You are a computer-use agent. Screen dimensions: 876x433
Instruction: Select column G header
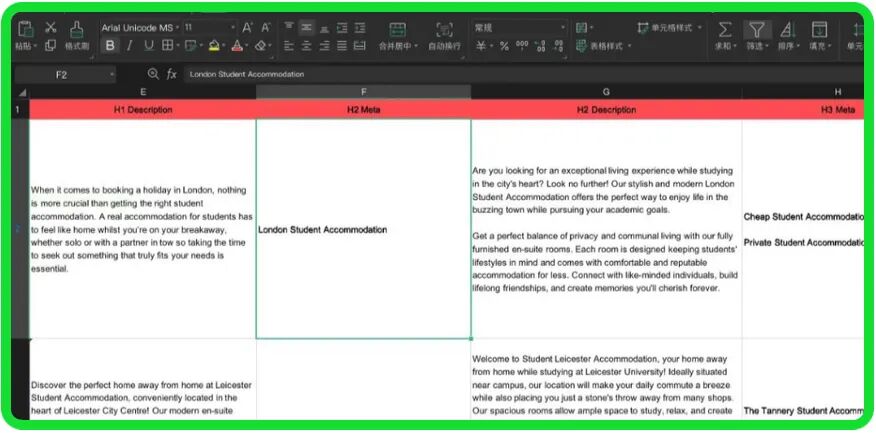pos(606,92)
